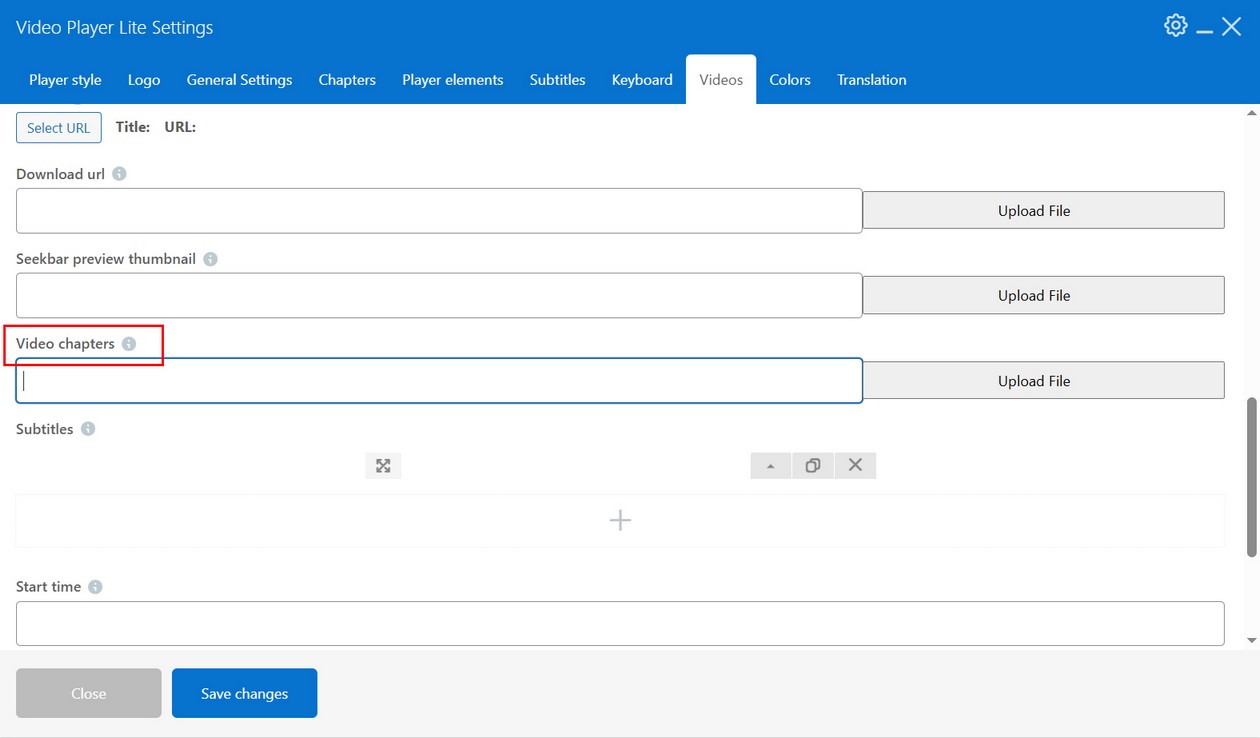1260x738 pixels.
Task: Click Save changes button
Action: click(244, 693)
